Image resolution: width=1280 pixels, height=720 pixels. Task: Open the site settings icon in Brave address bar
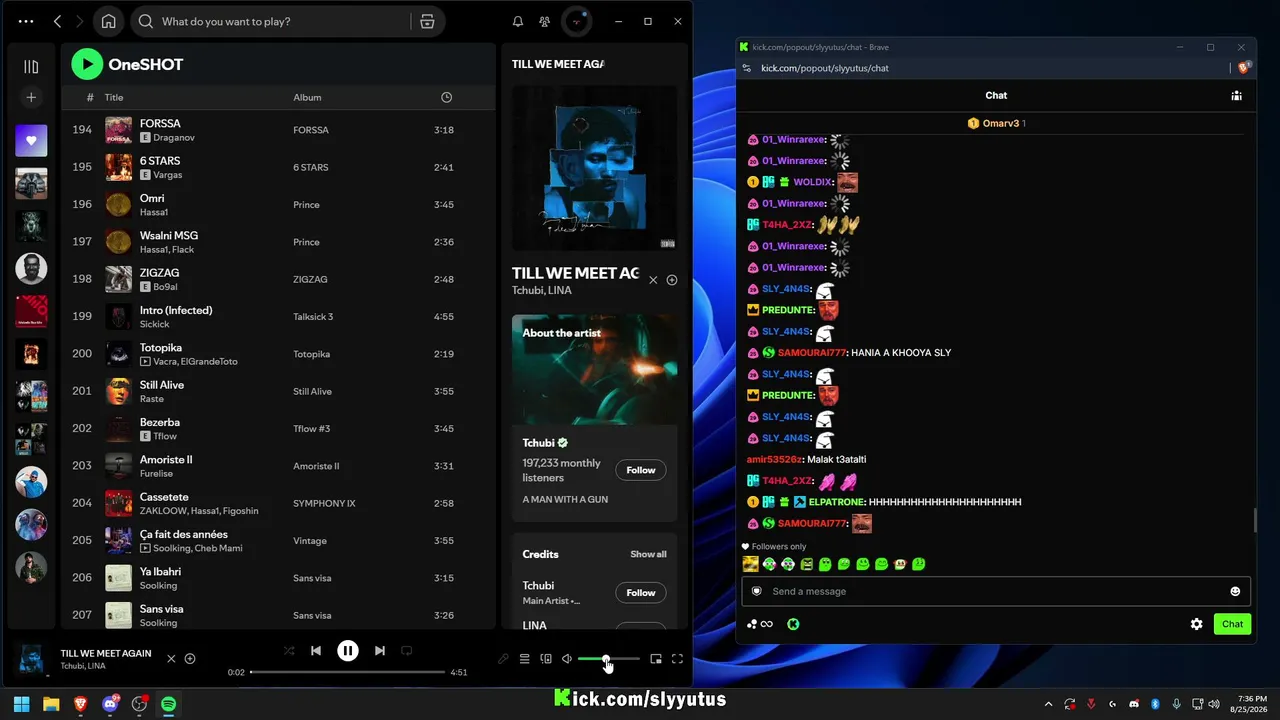[x=746, y=68]
